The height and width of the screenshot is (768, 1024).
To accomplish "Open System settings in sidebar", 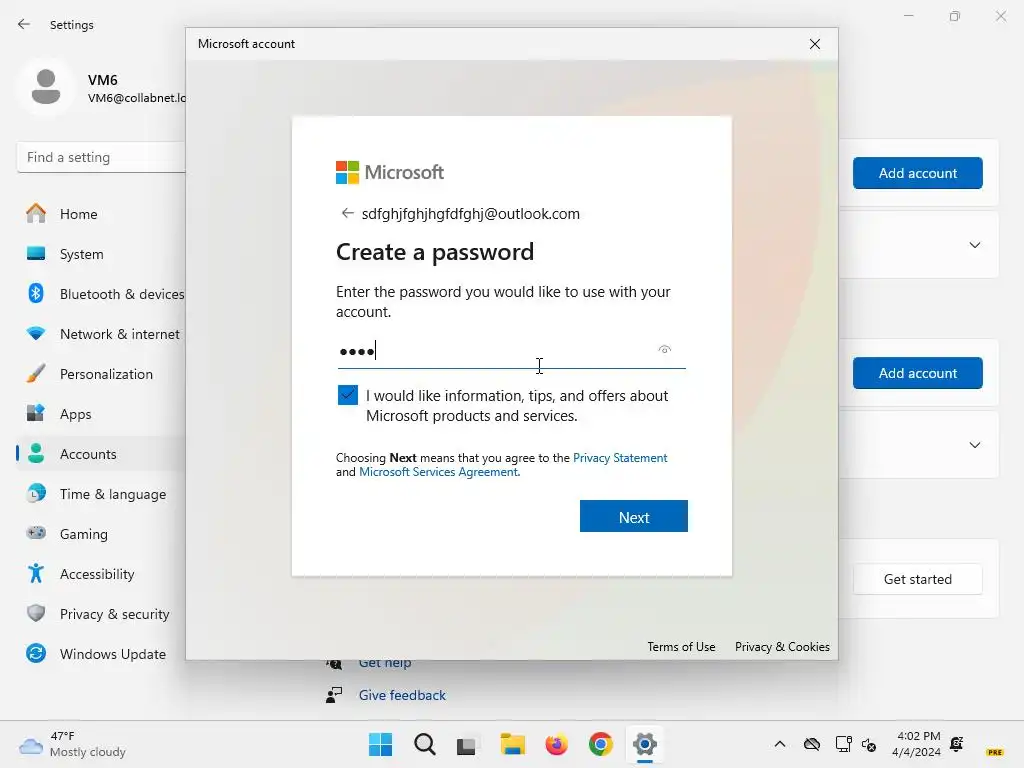I will tap(101, 254).
